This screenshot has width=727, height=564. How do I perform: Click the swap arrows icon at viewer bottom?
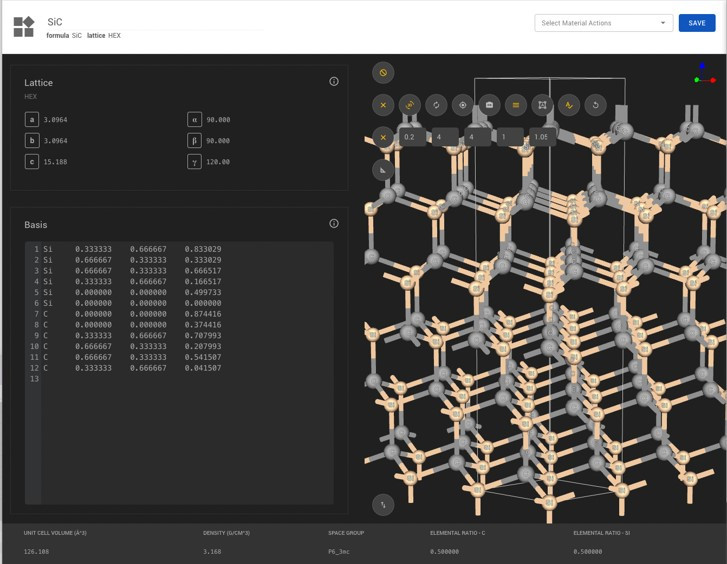point(383,505)
